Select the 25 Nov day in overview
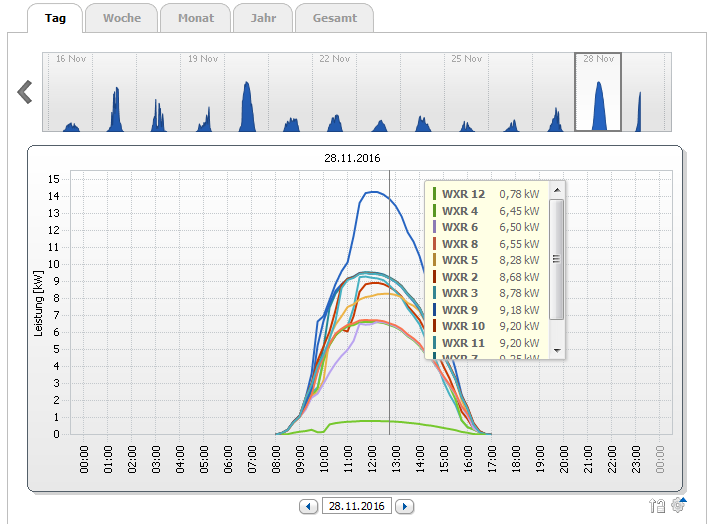This screenshot has width=711, height=524. [466, 92]
